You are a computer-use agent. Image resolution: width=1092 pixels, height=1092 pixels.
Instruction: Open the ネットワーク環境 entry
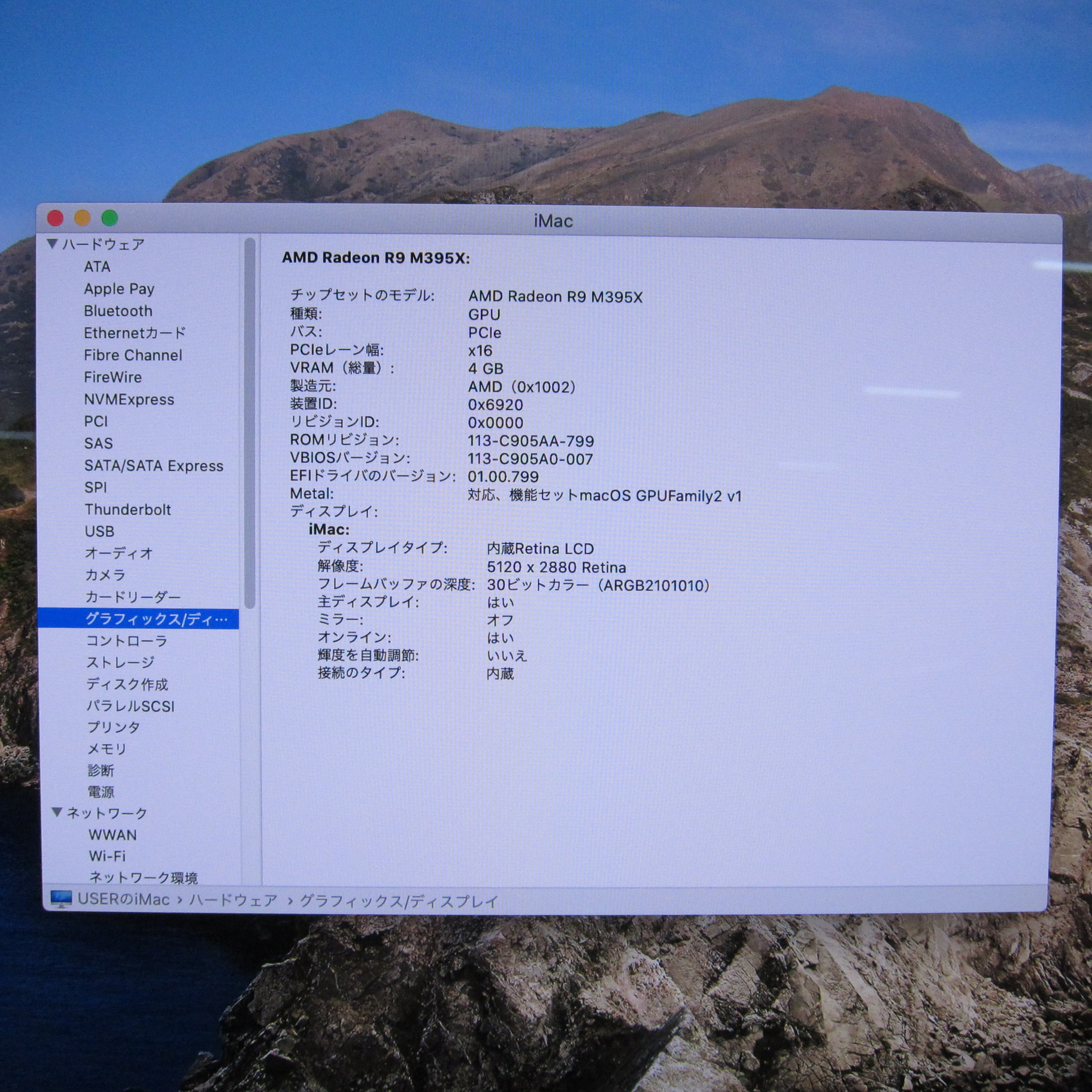point(143,878)
